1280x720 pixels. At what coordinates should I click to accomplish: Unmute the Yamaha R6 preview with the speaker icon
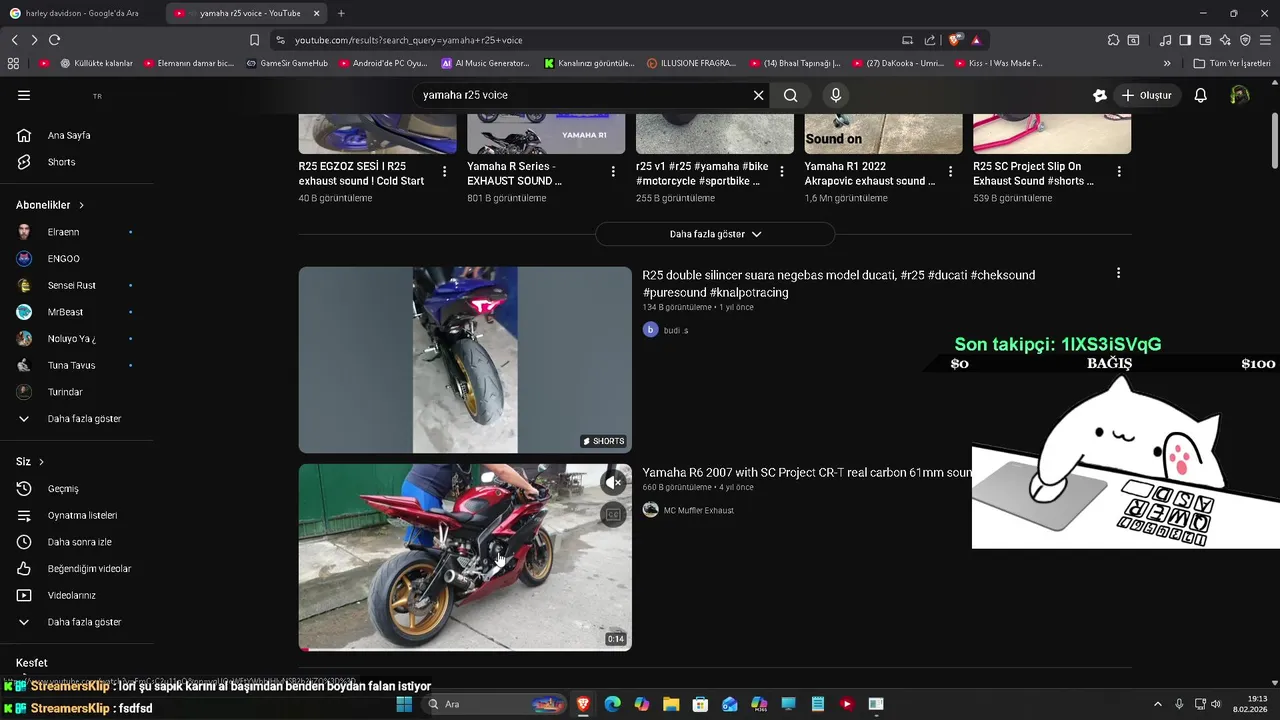614,482
